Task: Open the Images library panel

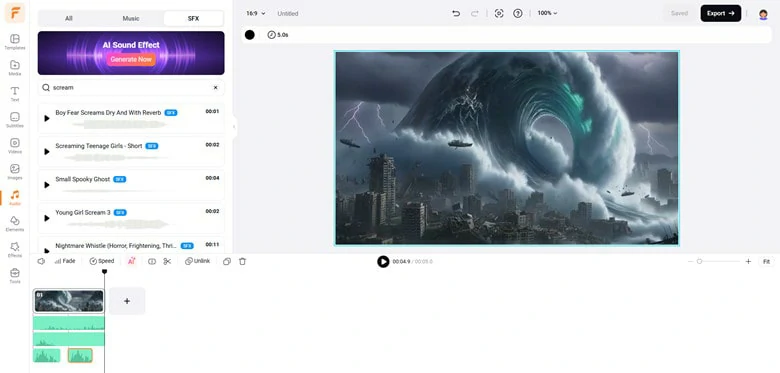Action: 14,171
